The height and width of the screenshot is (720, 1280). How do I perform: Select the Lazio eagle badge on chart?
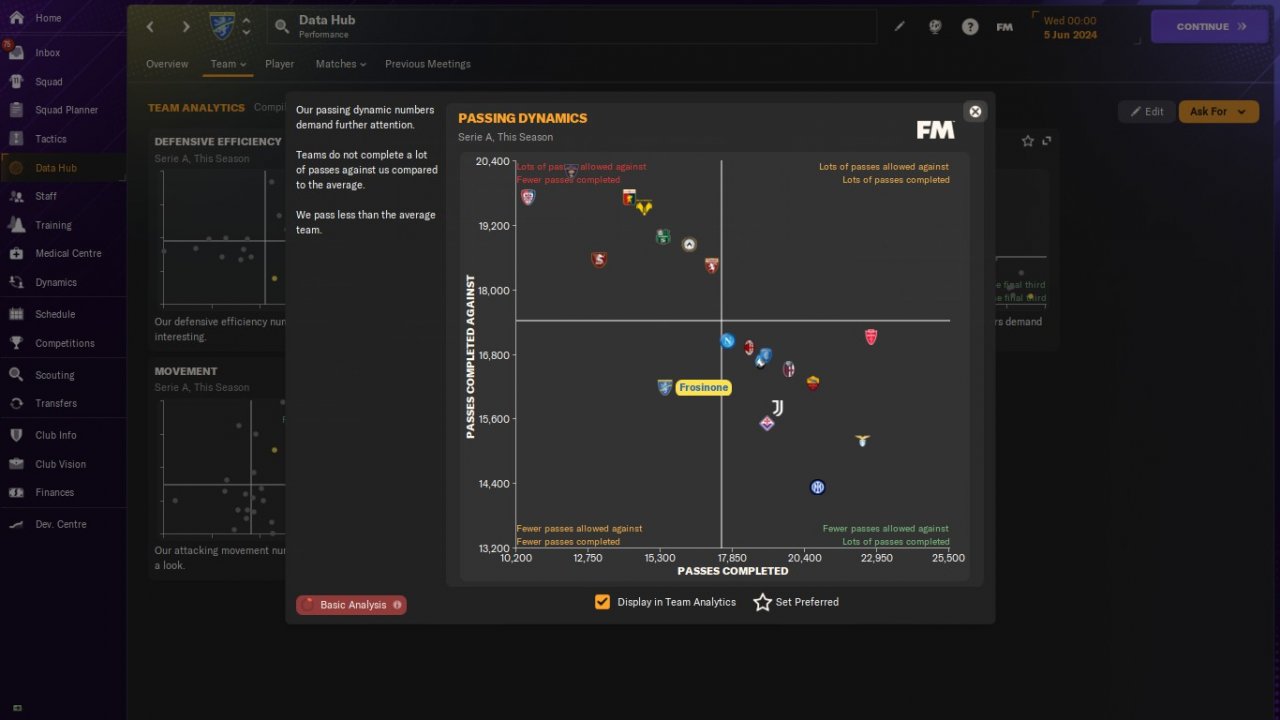pos(862,441)
